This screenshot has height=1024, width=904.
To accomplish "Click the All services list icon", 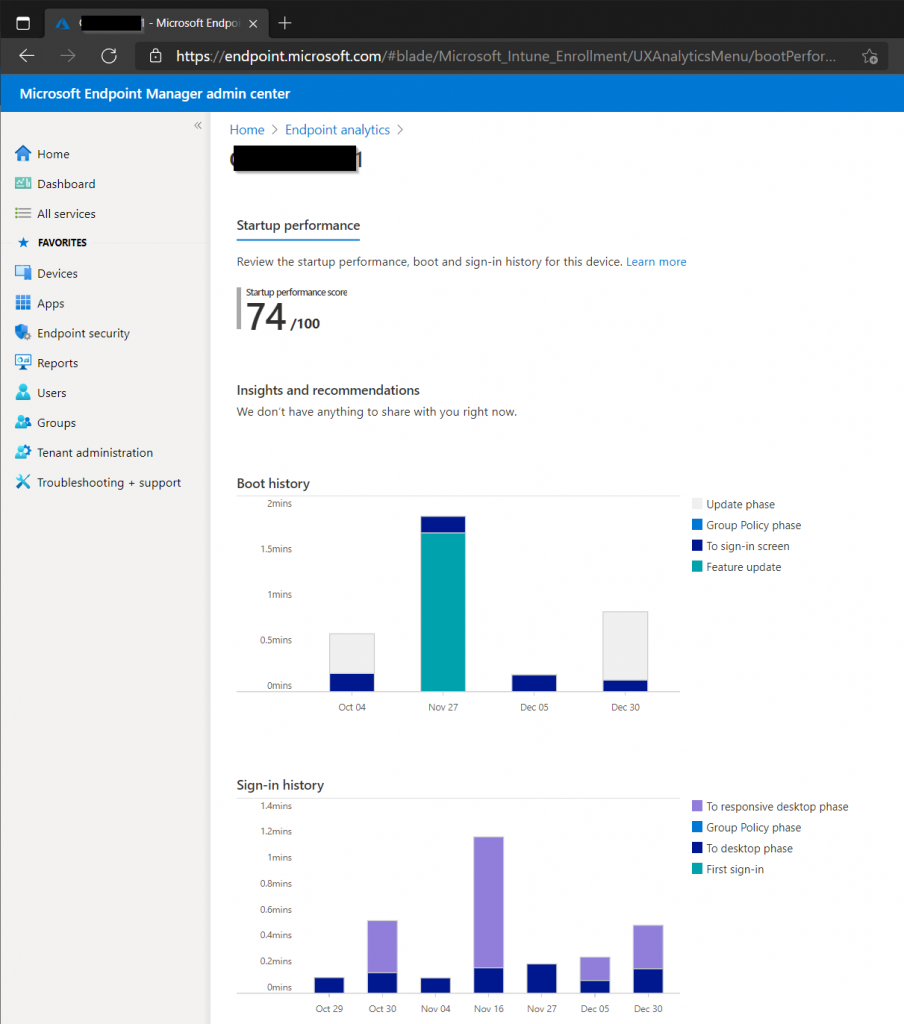I will pos(23,213).
